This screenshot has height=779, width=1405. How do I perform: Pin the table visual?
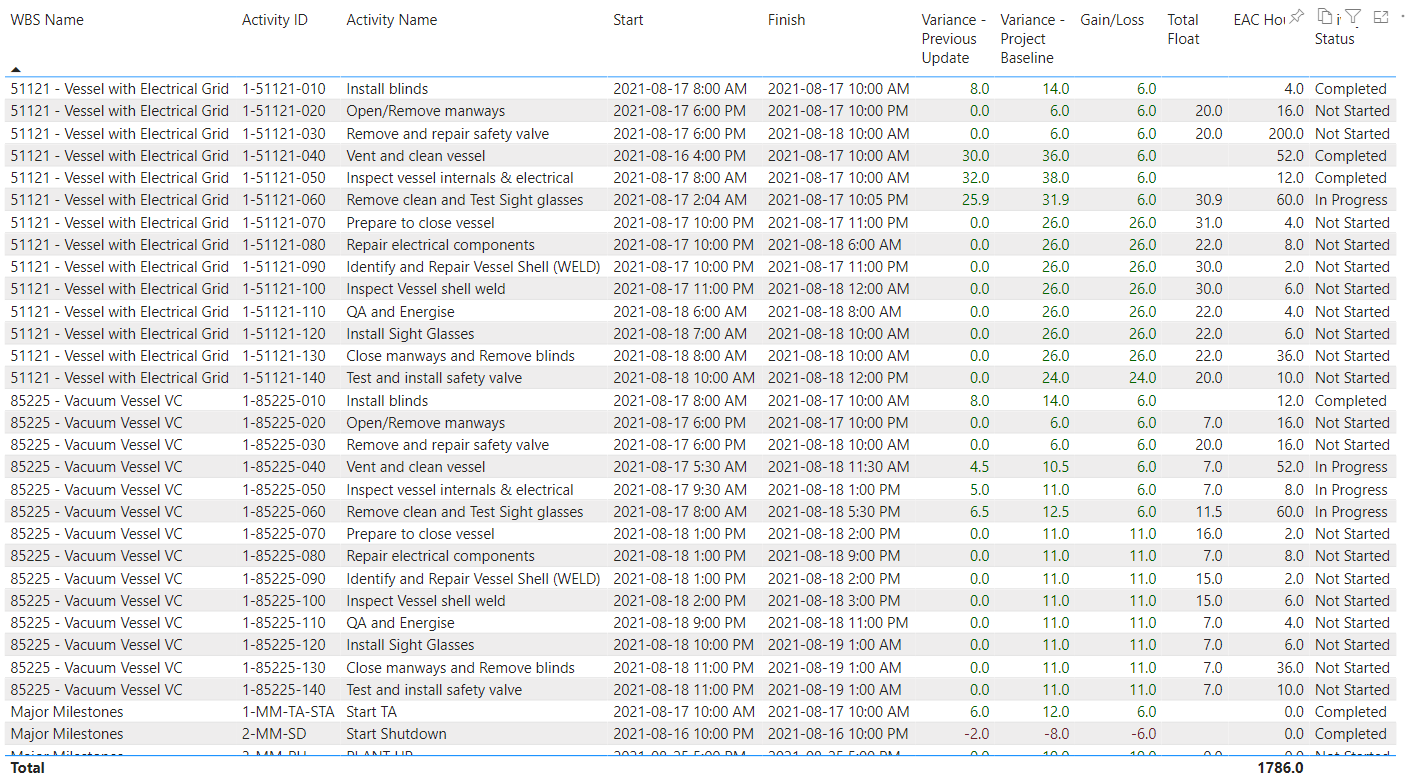(1297, 16)
